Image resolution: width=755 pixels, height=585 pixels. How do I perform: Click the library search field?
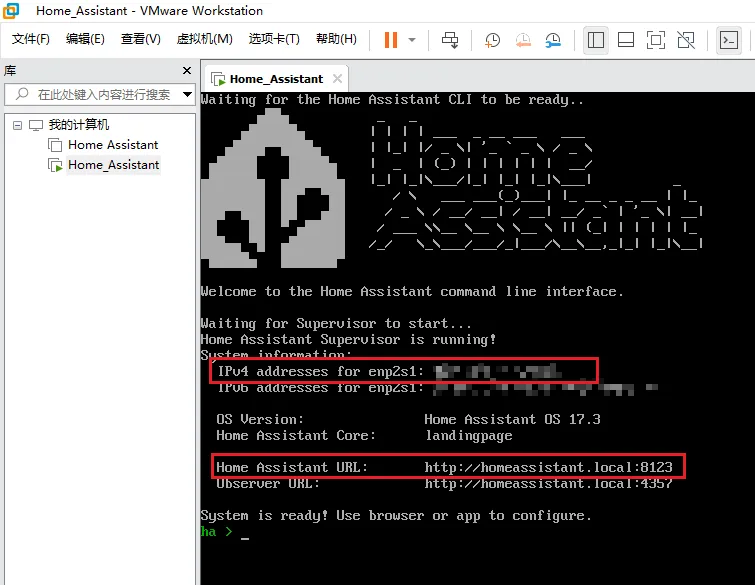100,94
